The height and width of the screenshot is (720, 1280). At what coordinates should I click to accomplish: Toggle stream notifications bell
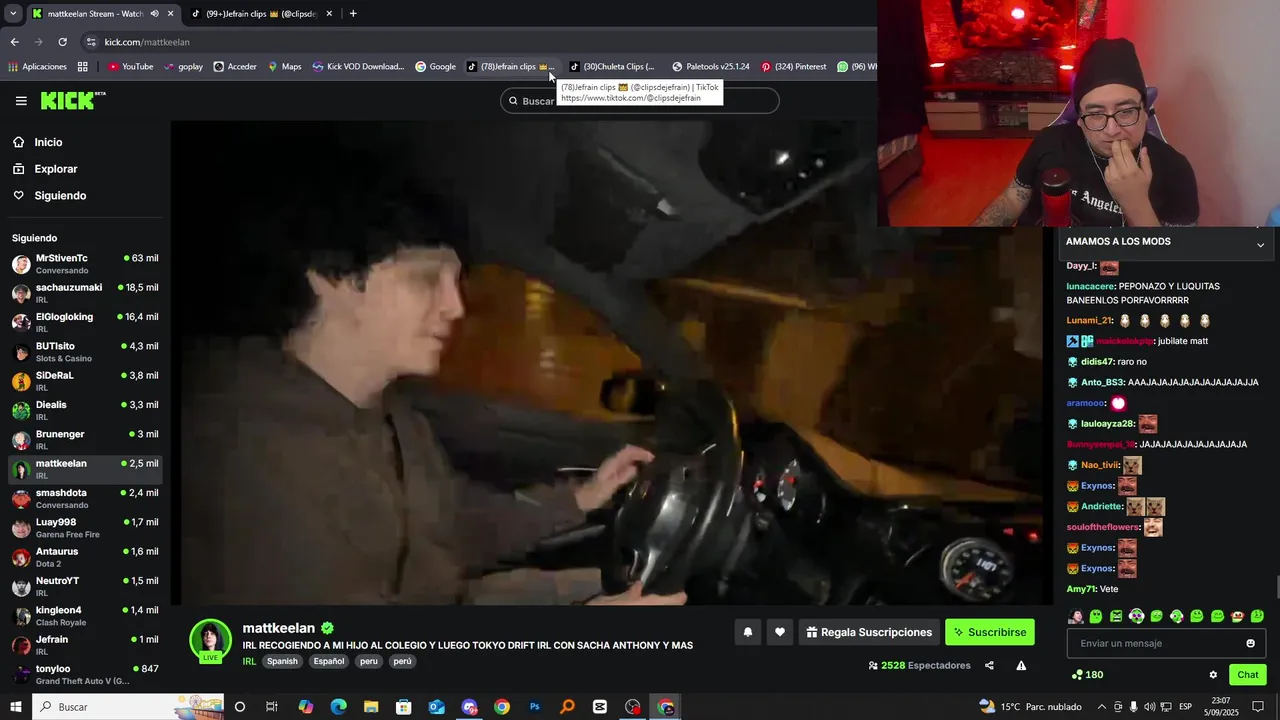(747, 632)
